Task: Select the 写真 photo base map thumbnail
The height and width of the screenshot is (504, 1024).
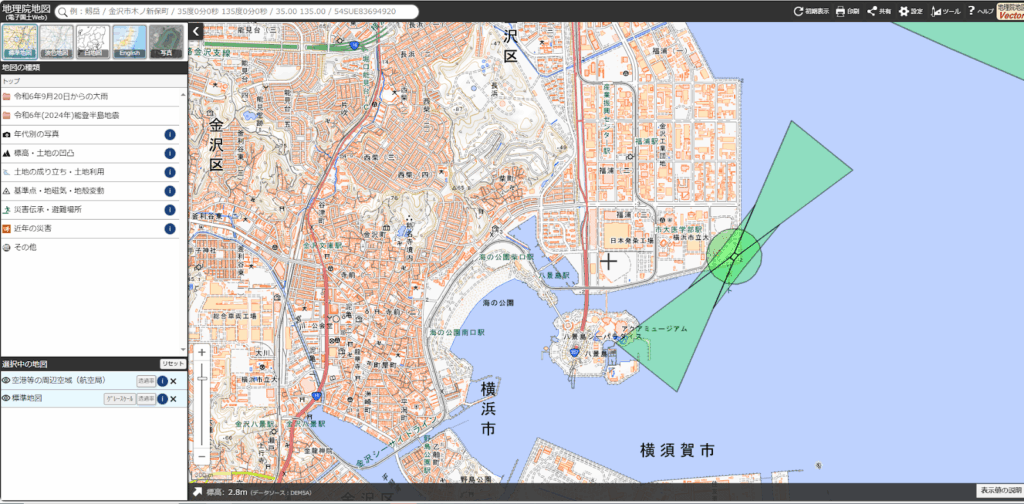Action: (x=165, y=42)
